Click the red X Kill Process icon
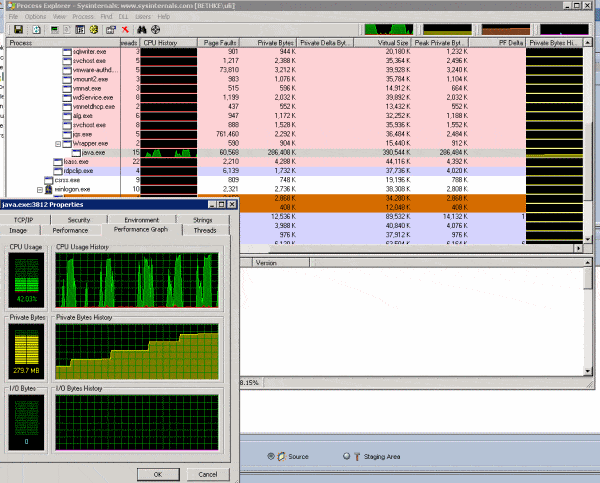 [125, 29]
